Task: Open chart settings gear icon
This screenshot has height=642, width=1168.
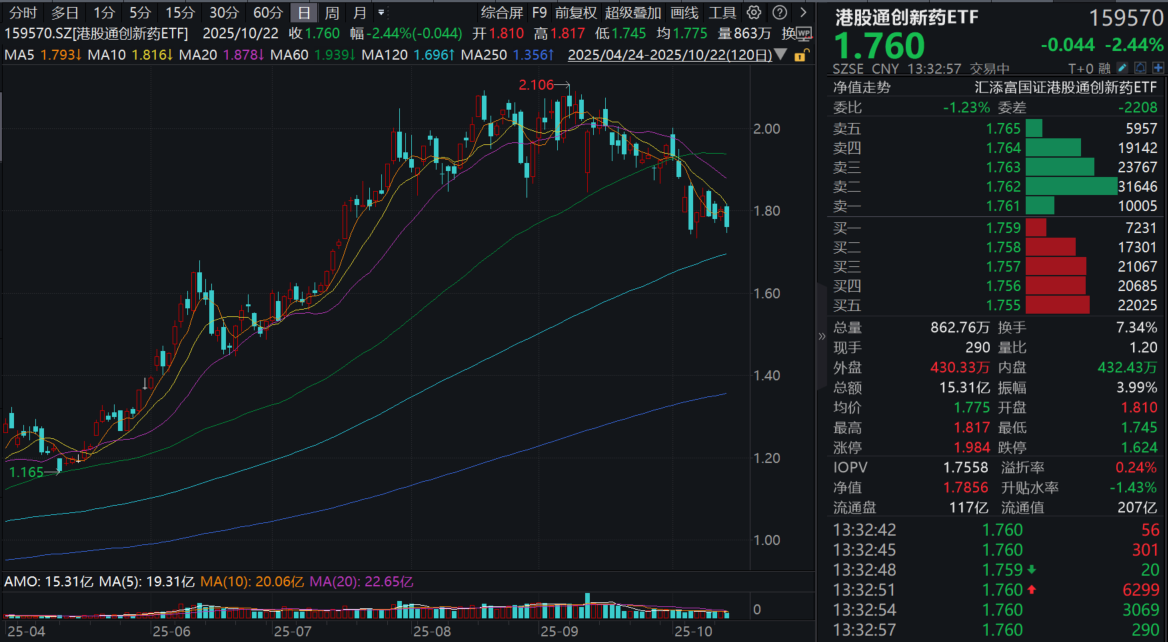Action: tap(753, 13)
